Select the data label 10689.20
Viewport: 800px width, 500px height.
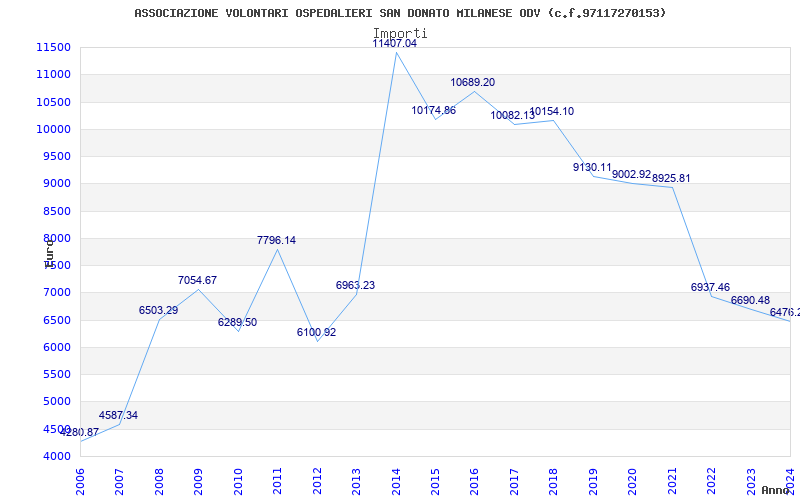point(472,83)
